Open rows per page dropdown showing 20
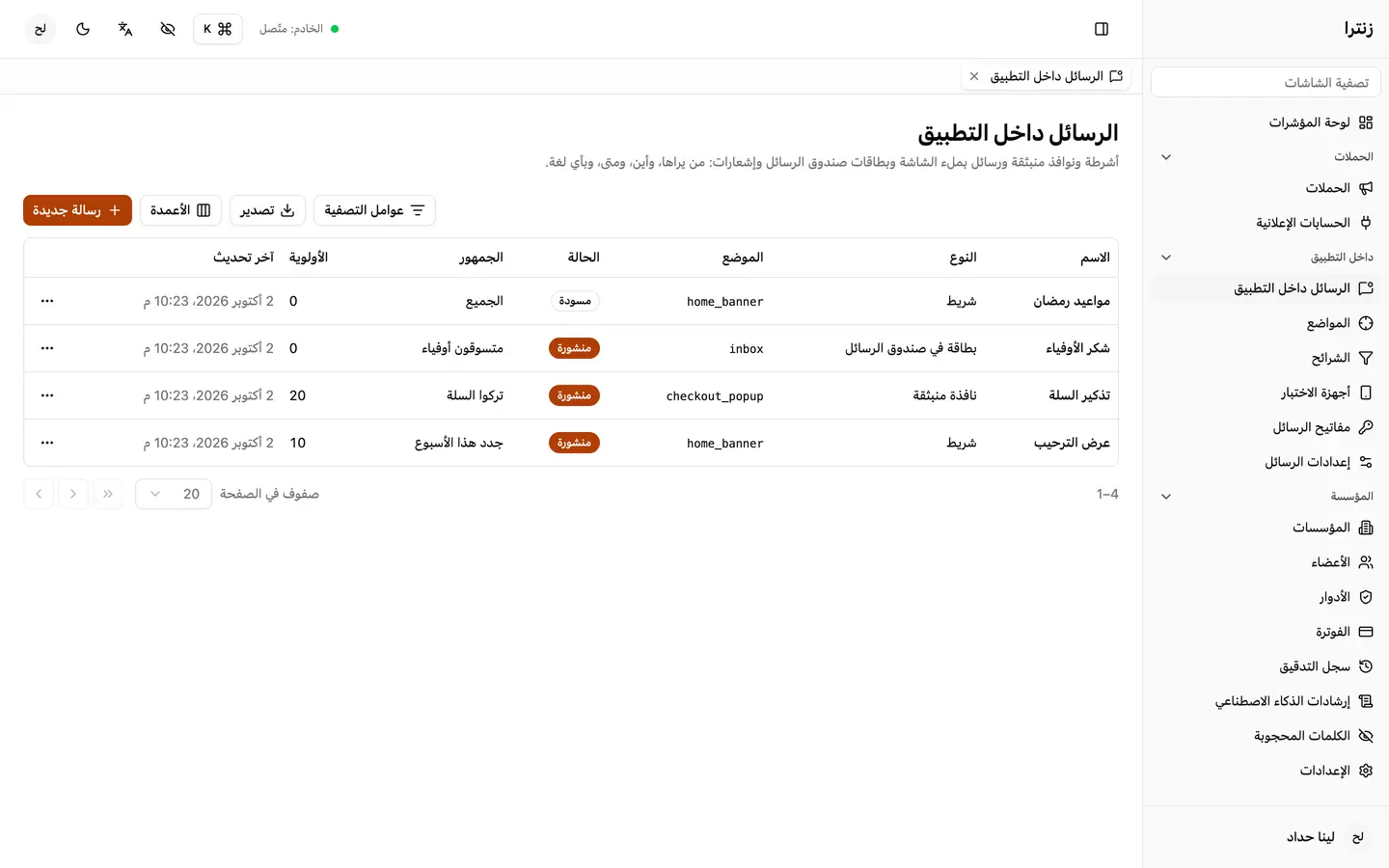This screenshot has height=868, width=1389. coord(174,494)
